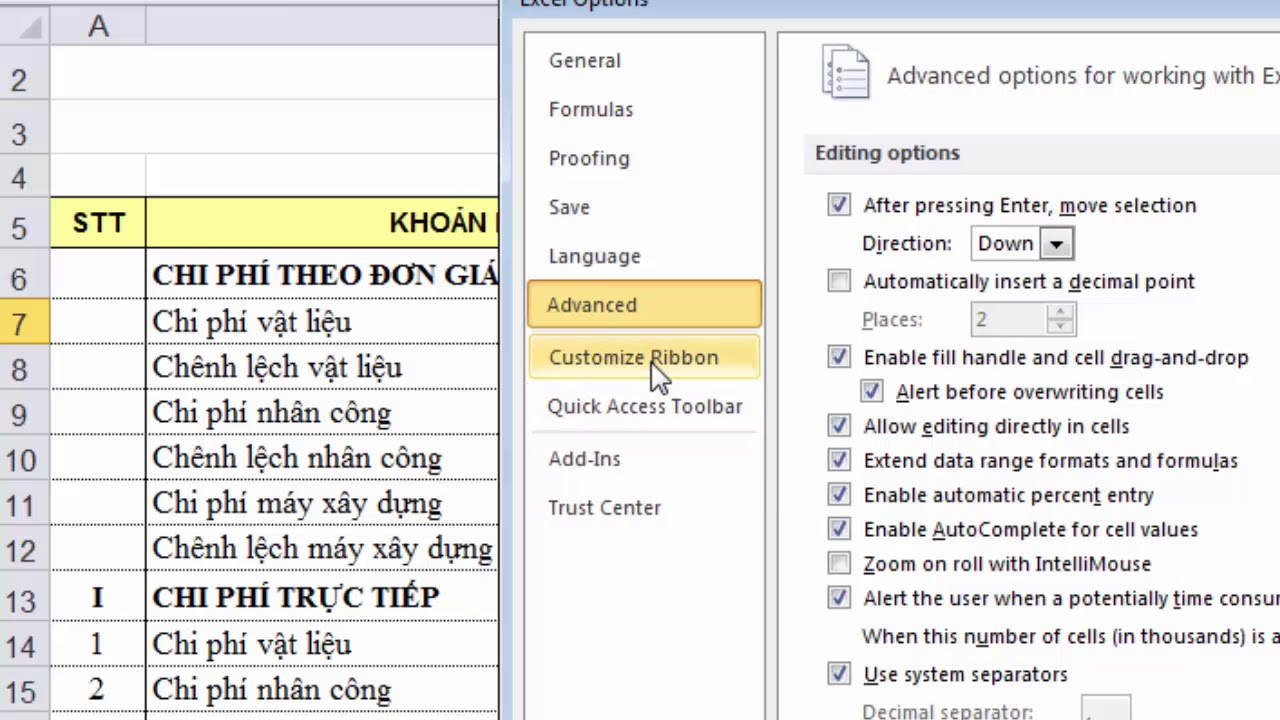The height and width of the screenshot is (720, 1280).
Task: Click the Advanced options document icon
Action: tap(846, 71)
